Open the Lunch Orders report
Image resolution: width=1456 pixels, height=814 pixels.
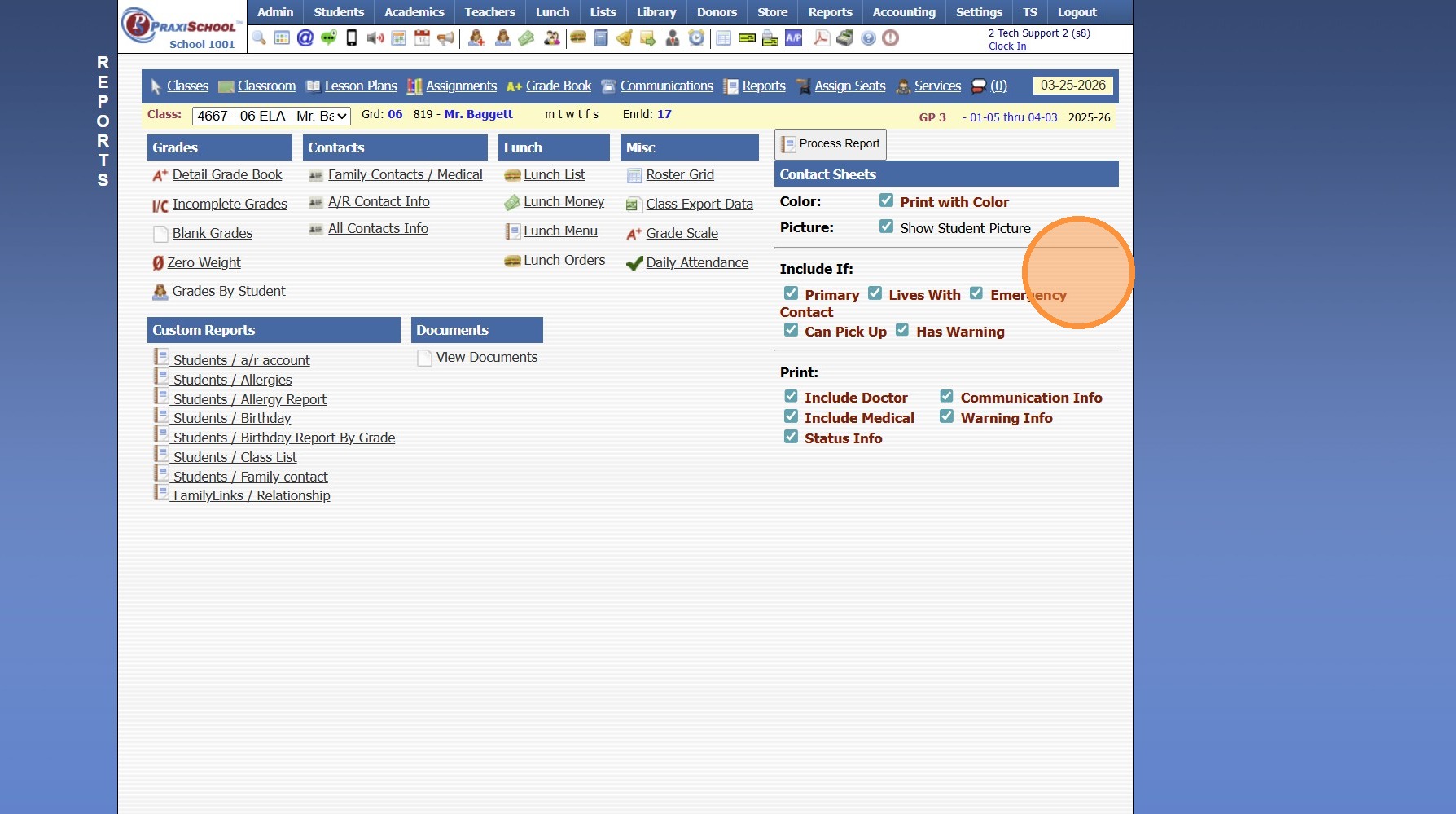pos(564,260)
